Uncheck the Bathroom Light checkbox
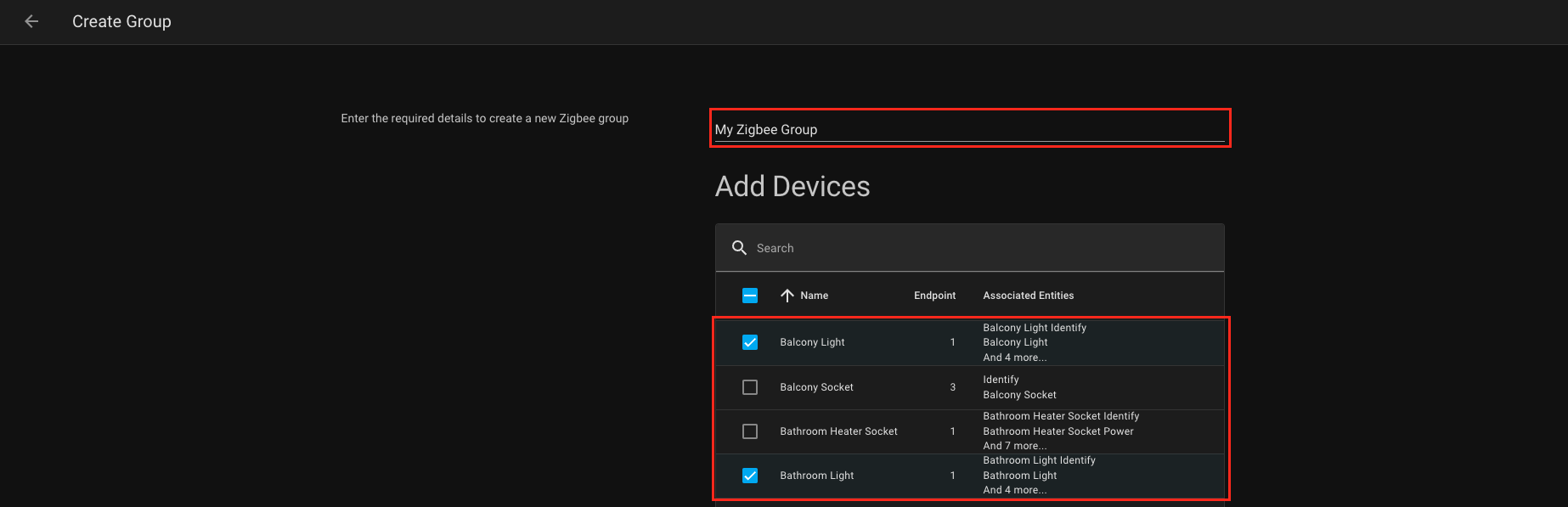Screen dimensions: 1568x507 pyautogui.click(x=750, y=476)
